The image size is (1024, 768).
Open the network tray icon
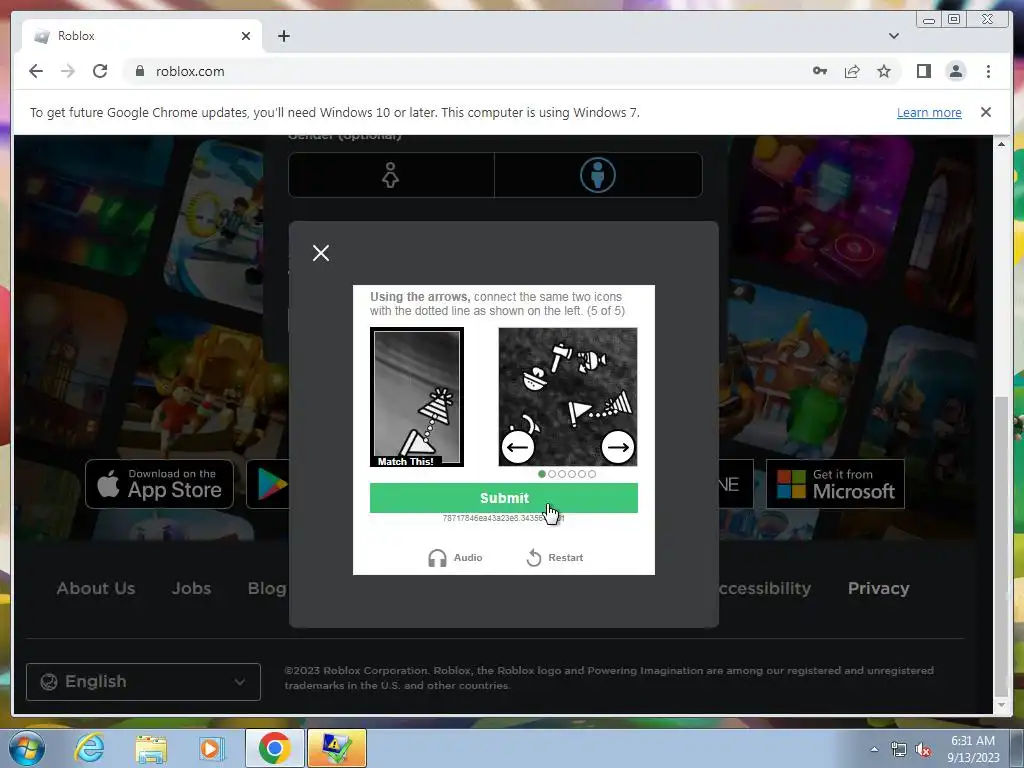point(899,750)
